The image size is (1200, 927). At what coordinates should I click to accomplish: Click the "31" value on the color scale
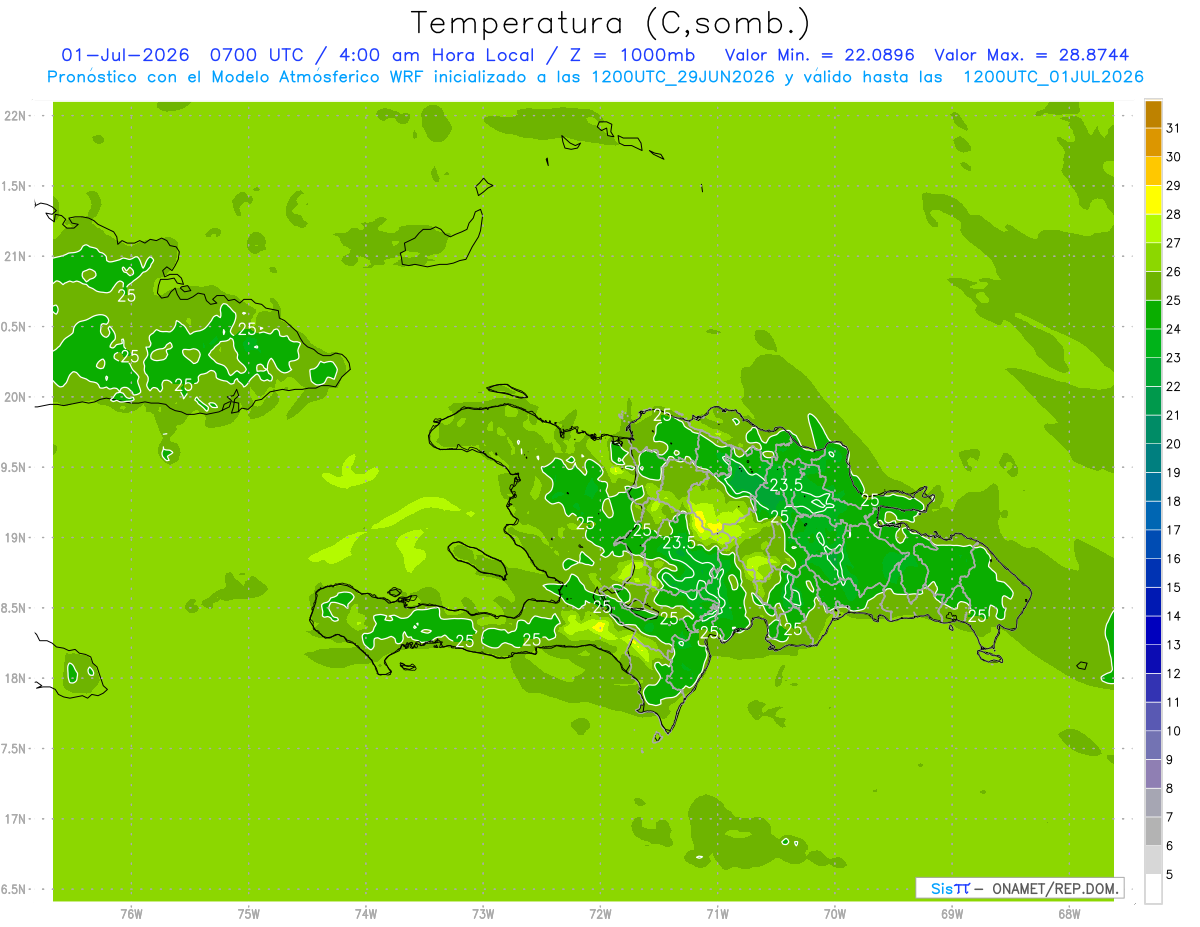(1173, 128)
